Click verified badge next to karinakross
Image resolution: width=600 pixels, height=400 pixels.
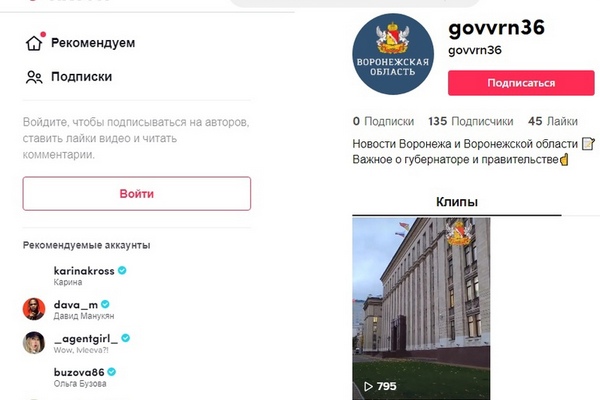(122, 271)
